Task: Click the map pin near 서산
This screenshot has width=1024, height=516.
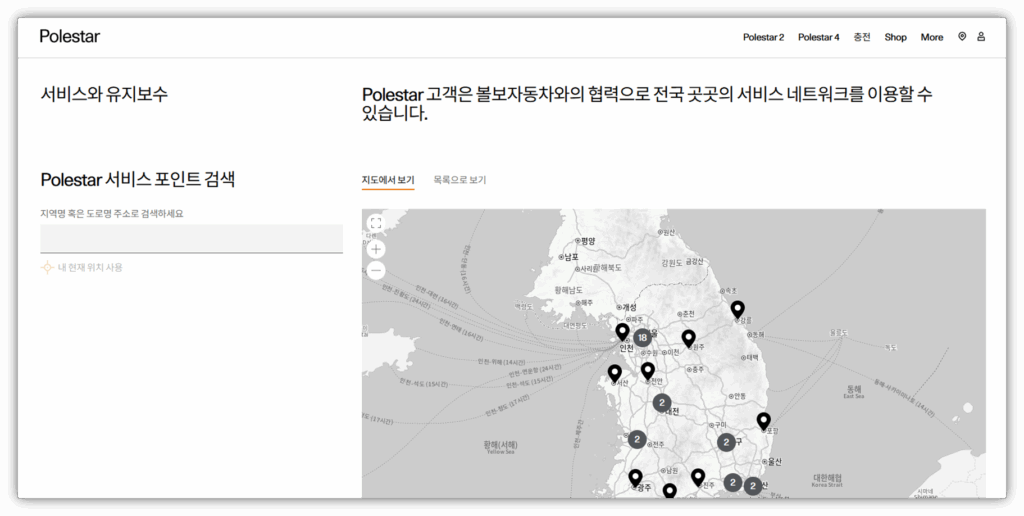Action: pyautogui.click(x=615, y=373)
